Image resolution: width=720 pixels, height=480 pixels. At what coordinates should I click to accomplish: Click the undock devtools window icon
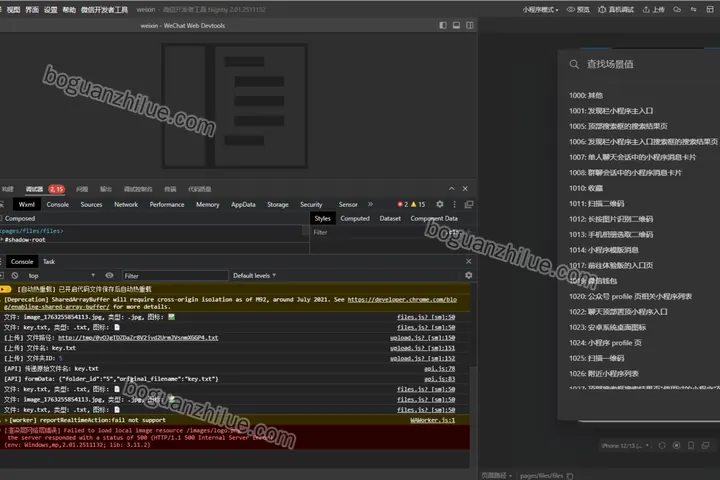(469, 204)
